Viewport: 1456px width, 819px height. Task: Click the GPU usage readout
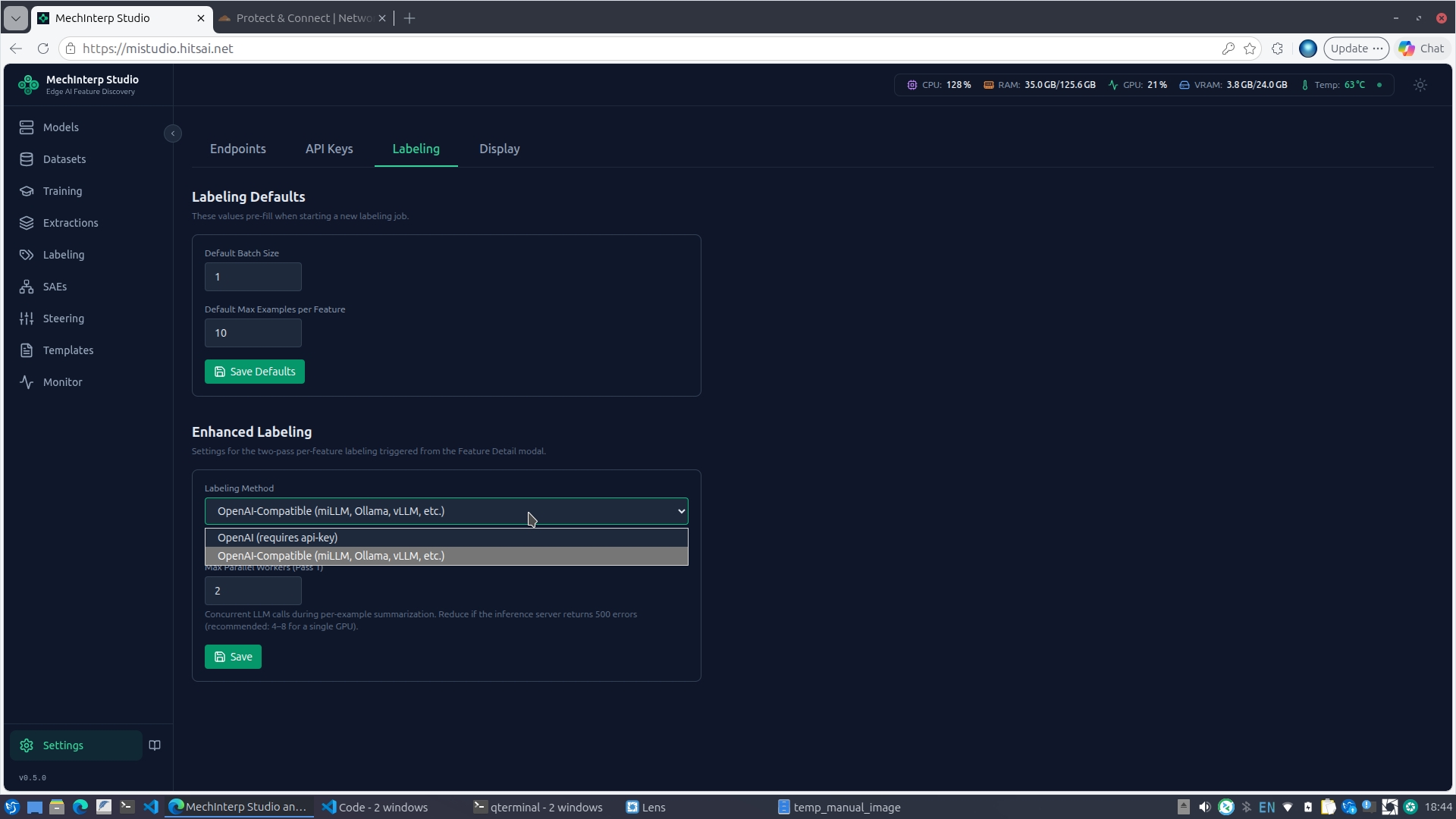point(1137,85)
